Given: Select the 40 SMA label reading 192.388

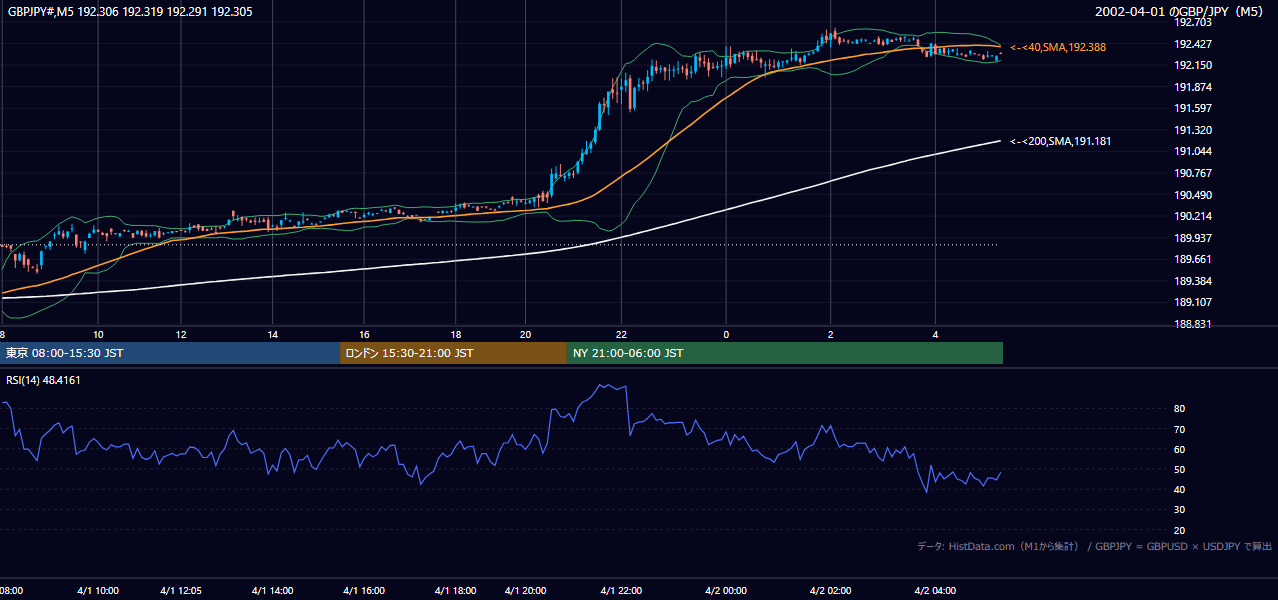Looking at the screenshot, I should click(x=1058, y=47).
